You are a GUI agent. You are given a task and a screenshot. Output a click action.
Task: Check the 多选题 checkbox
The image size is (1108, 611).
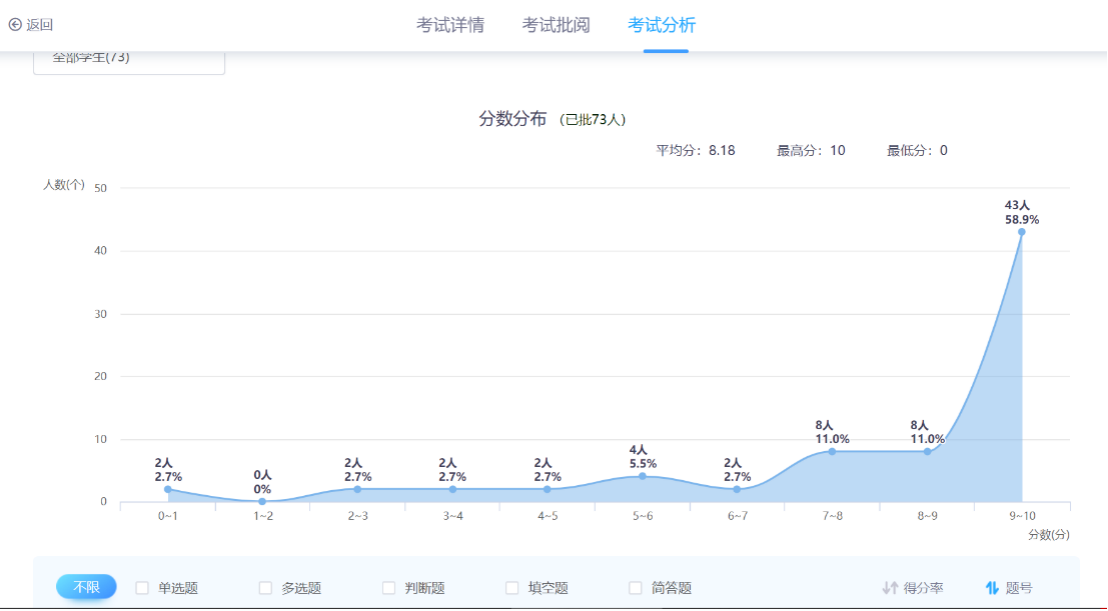[264, 588]
